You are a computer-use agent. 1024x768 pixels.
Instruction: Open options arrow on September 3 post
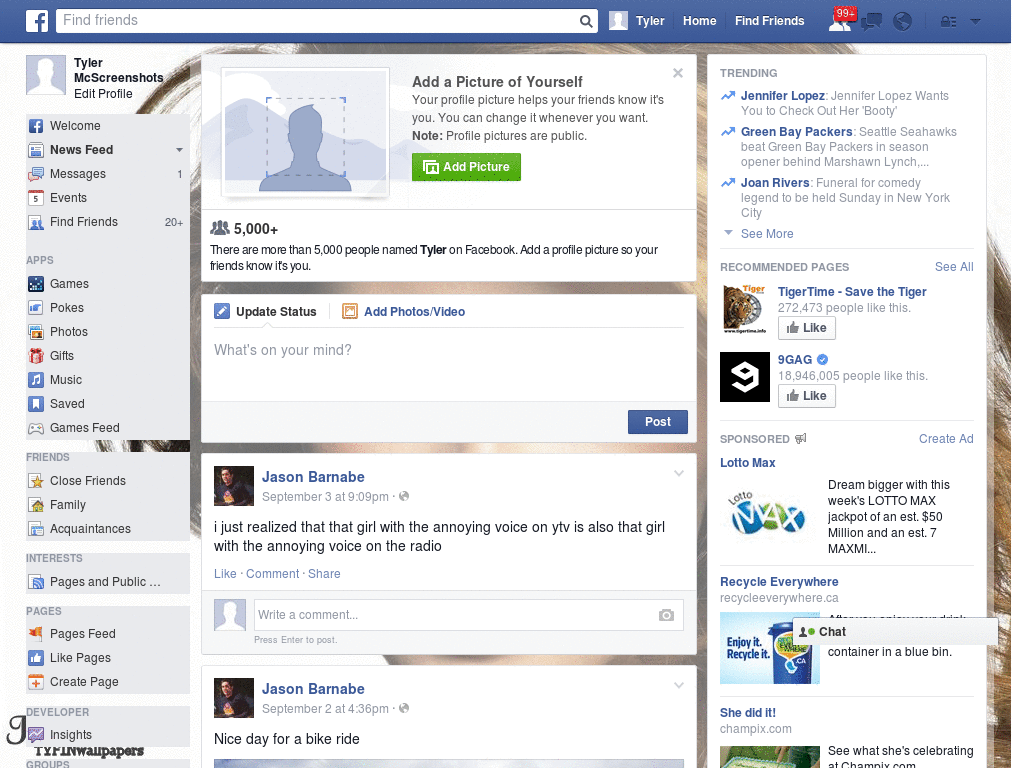(679, 473)
